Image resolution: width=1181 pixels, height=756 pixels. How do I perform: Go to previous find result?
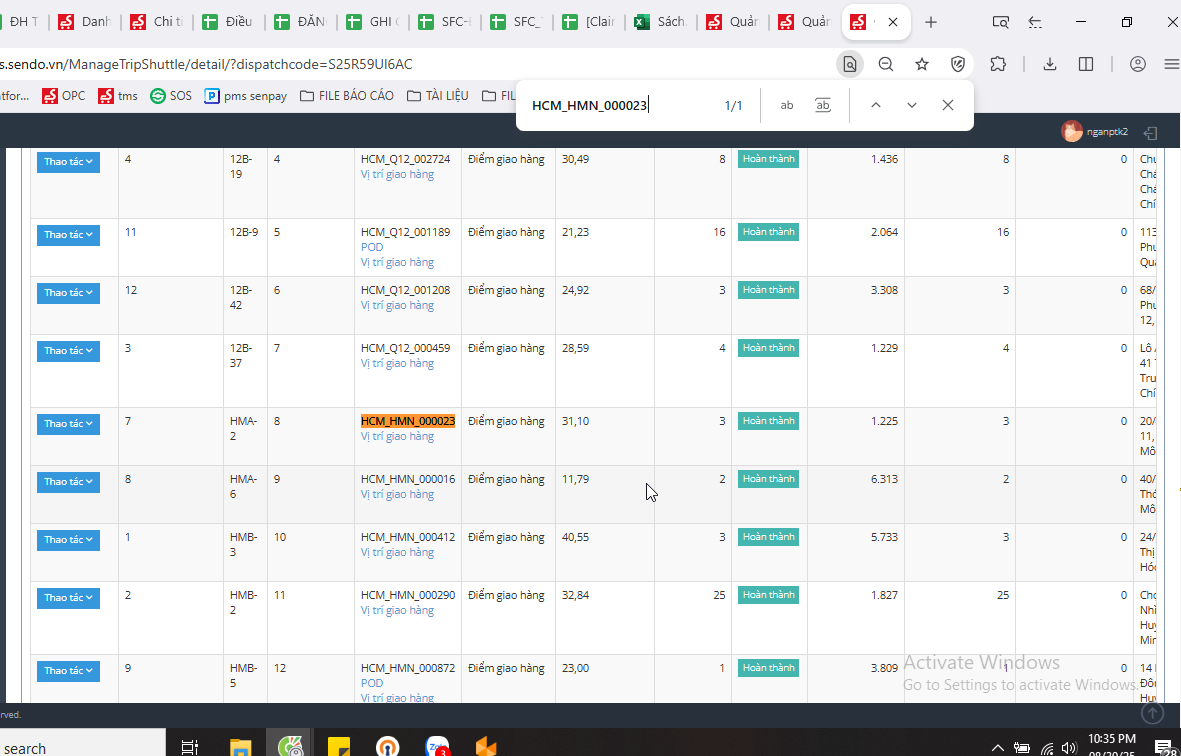pyautogui.click(x=876, y=105)
